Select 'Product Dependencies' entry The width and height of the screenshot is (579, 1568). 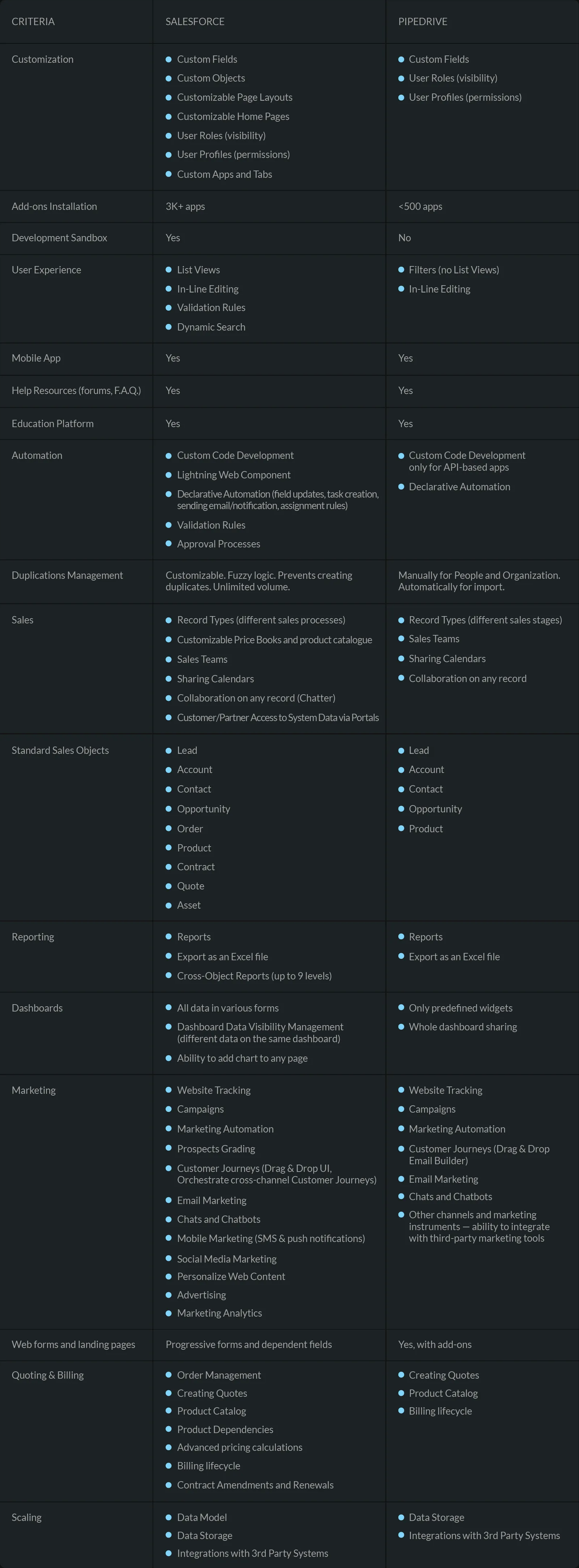(x=225, y=1430)
